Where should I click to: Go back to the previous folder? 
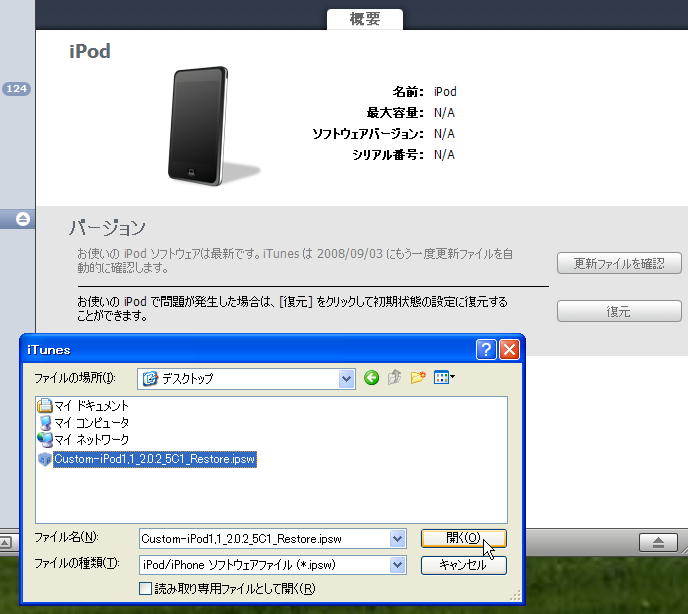pos(371,377)
